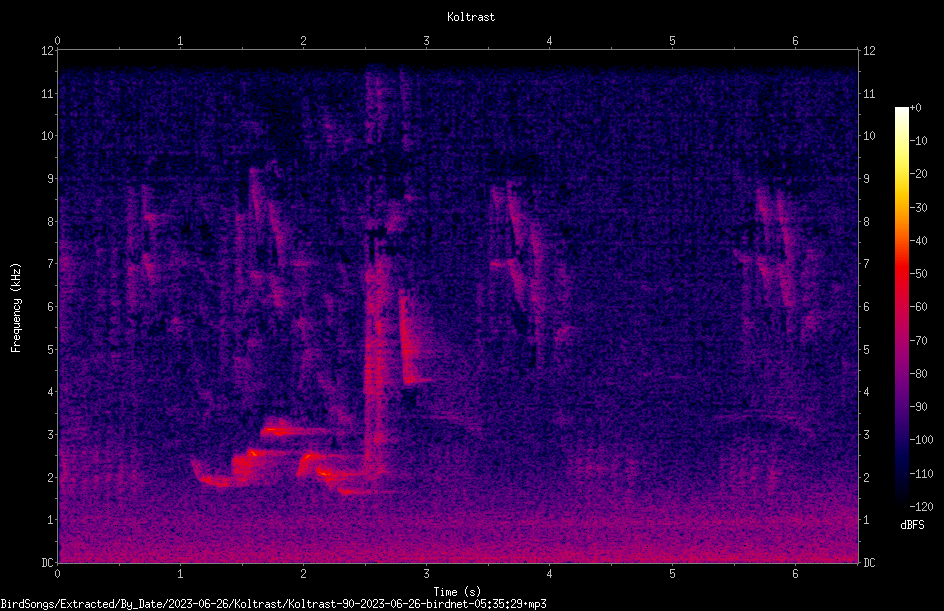Viewport: 944px width, 611px height.
Task: Click the 9 kHz tick on left axis
Action: tap(50, 179)
